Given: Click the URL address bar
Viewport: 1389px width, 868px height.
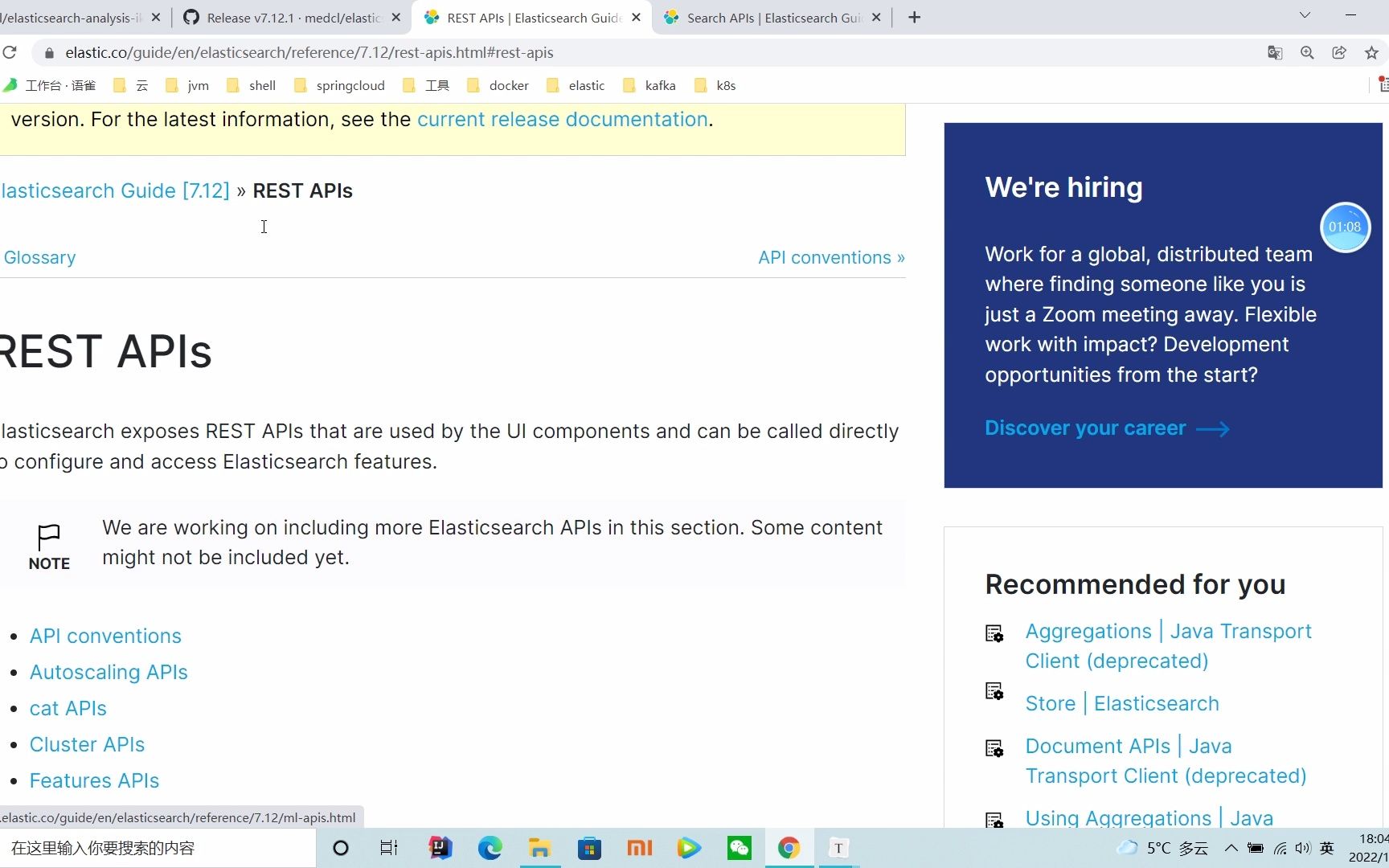Looking at the screenshot, I should [x=643, y=52].
